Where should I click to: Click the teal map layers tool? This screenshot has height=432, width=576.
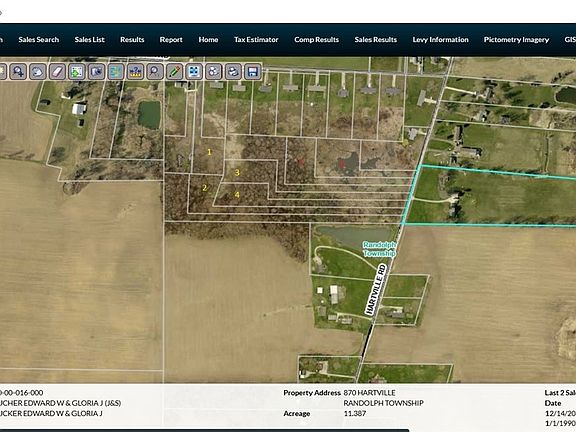(116, 72)
